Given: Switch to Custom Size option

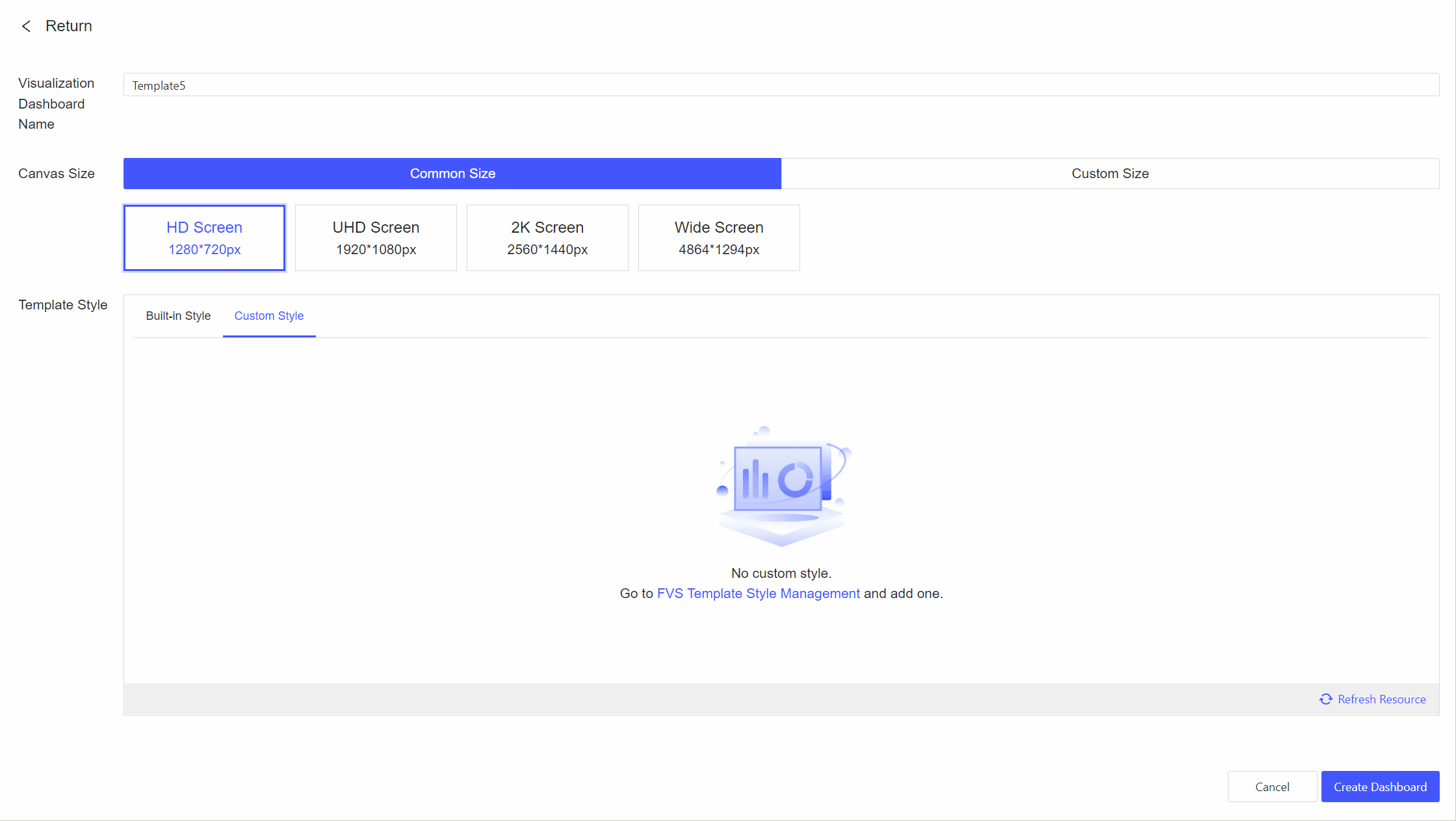Looking at the screenshot, I should coord(1110,174).
